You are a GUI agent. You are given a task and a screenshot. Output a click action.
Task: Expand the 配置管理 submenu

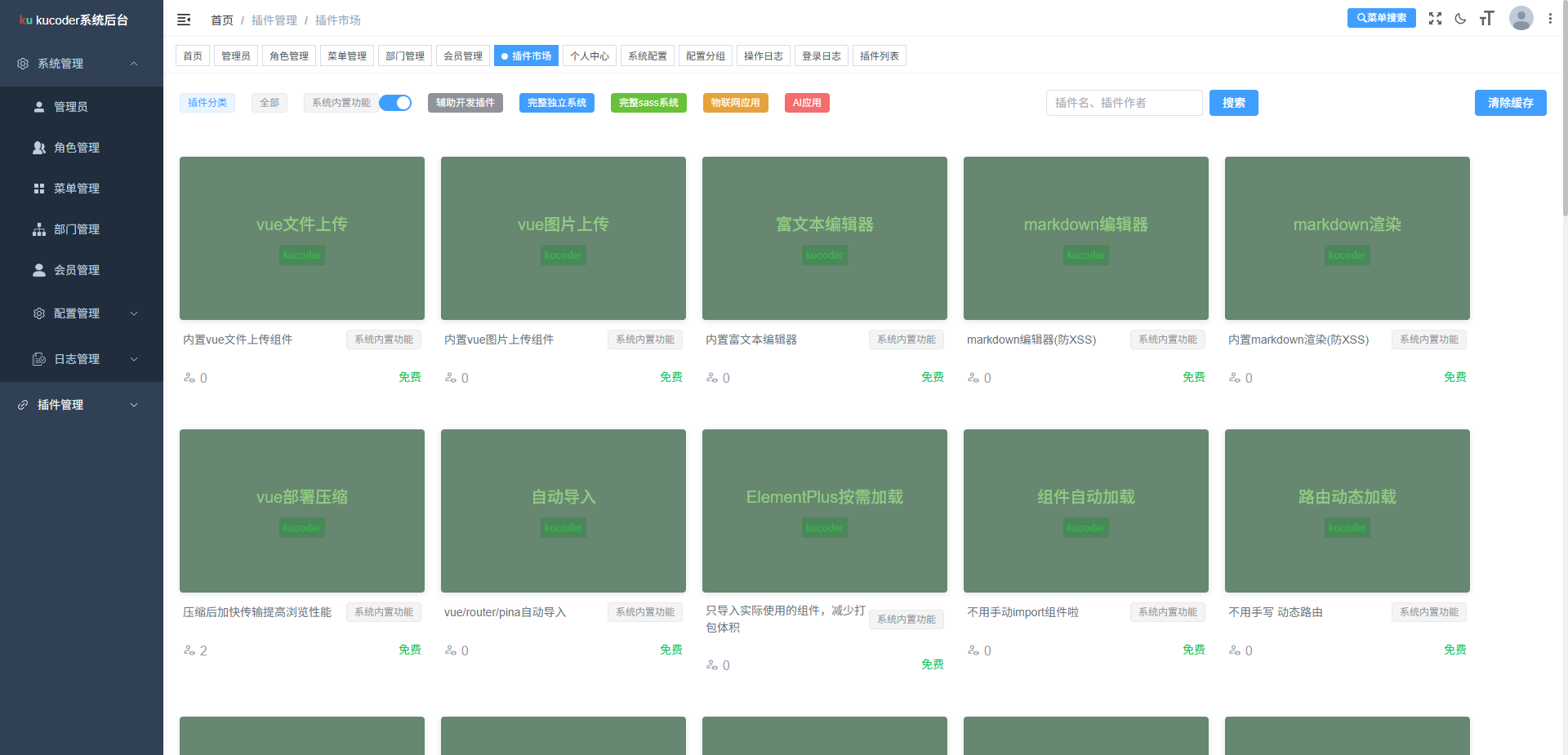(x=82, y=313)
